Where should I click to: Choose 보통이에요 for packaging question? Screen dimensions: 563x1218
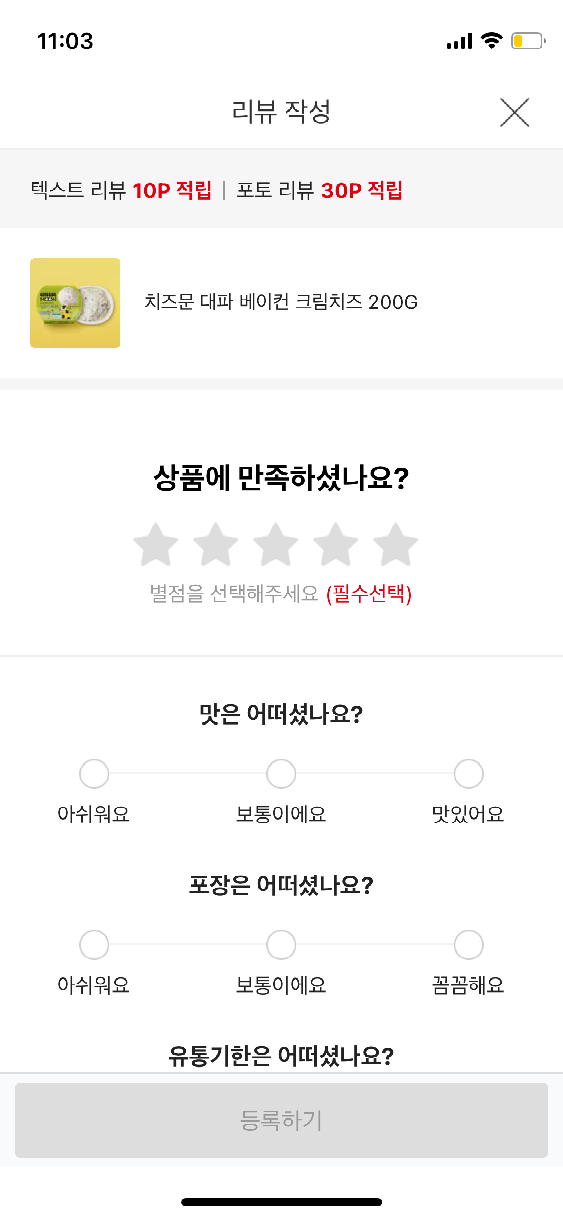coord(281,945)
